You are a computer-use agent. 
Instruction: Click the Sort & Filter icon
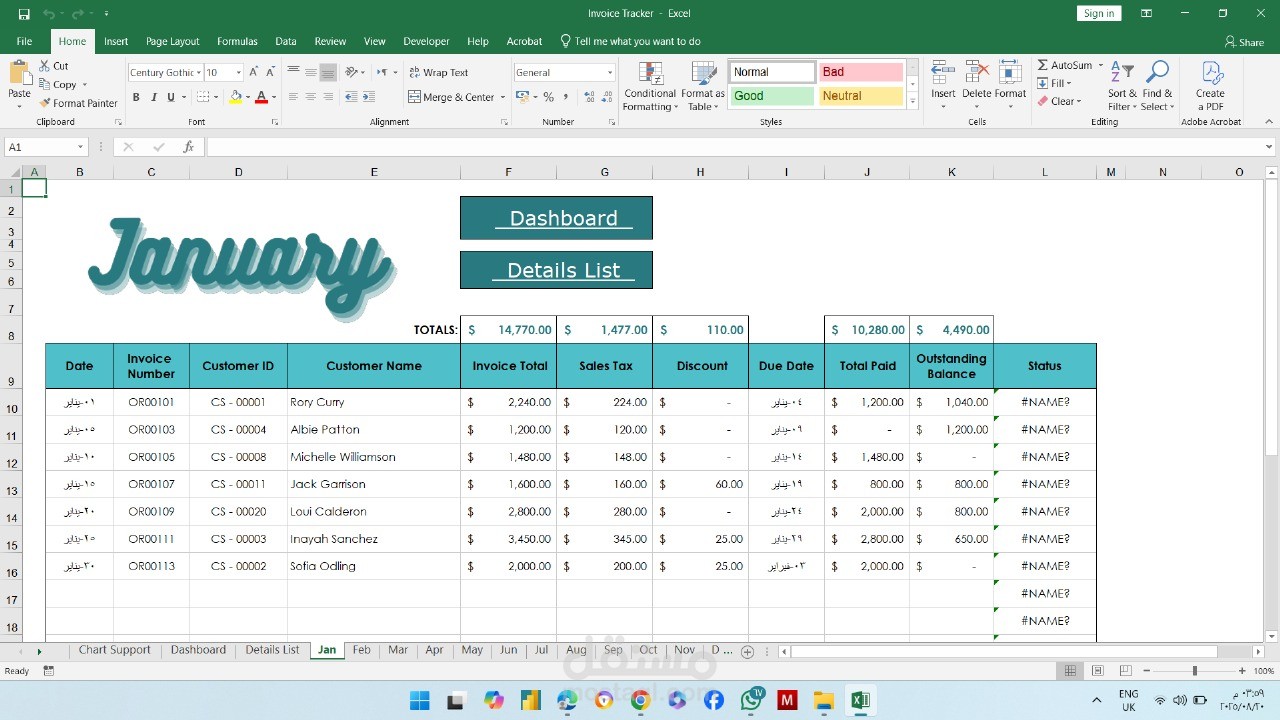tap(1122, 73)
